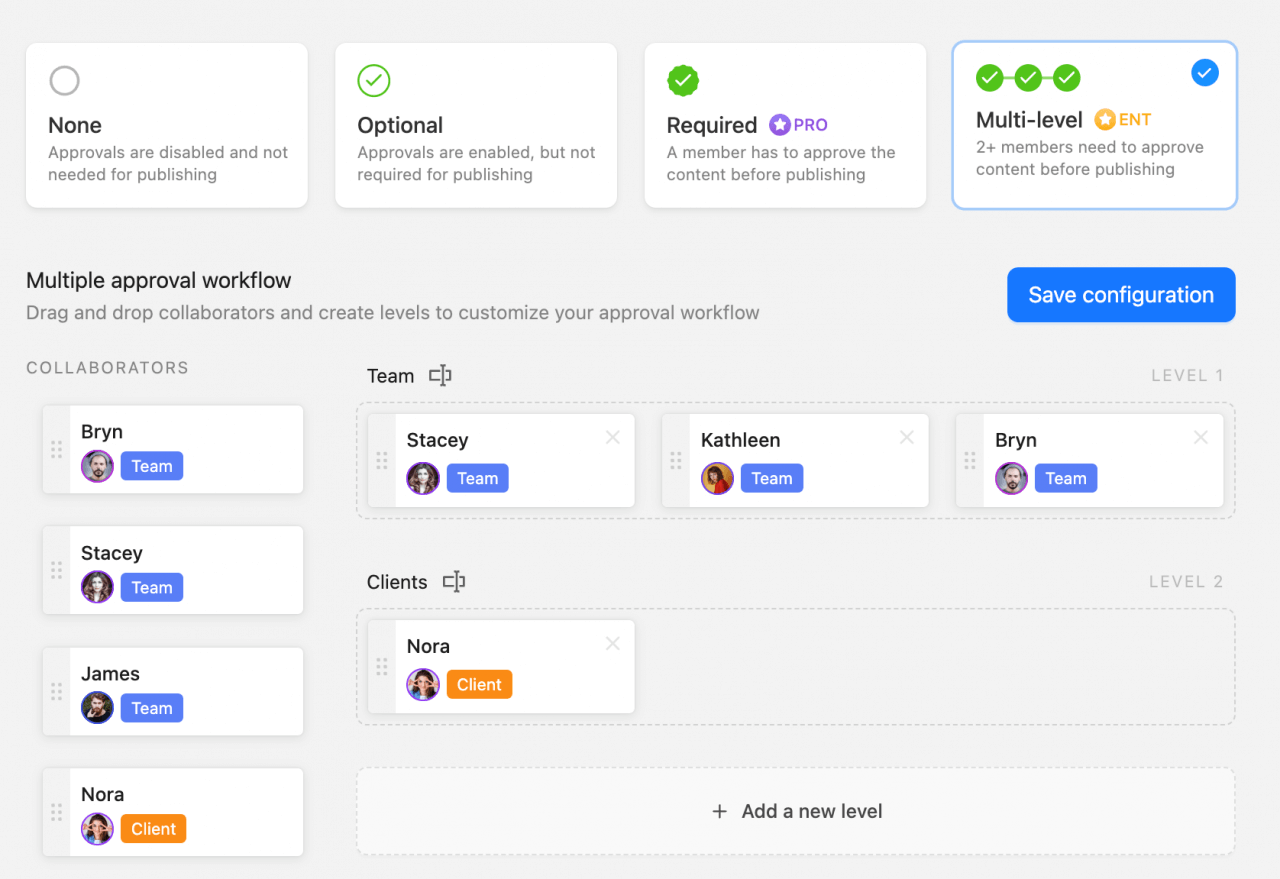Click the ENT badge on Multi-level option
Viewport: 1280px width, 879px height.
(x=1123, y=119)
